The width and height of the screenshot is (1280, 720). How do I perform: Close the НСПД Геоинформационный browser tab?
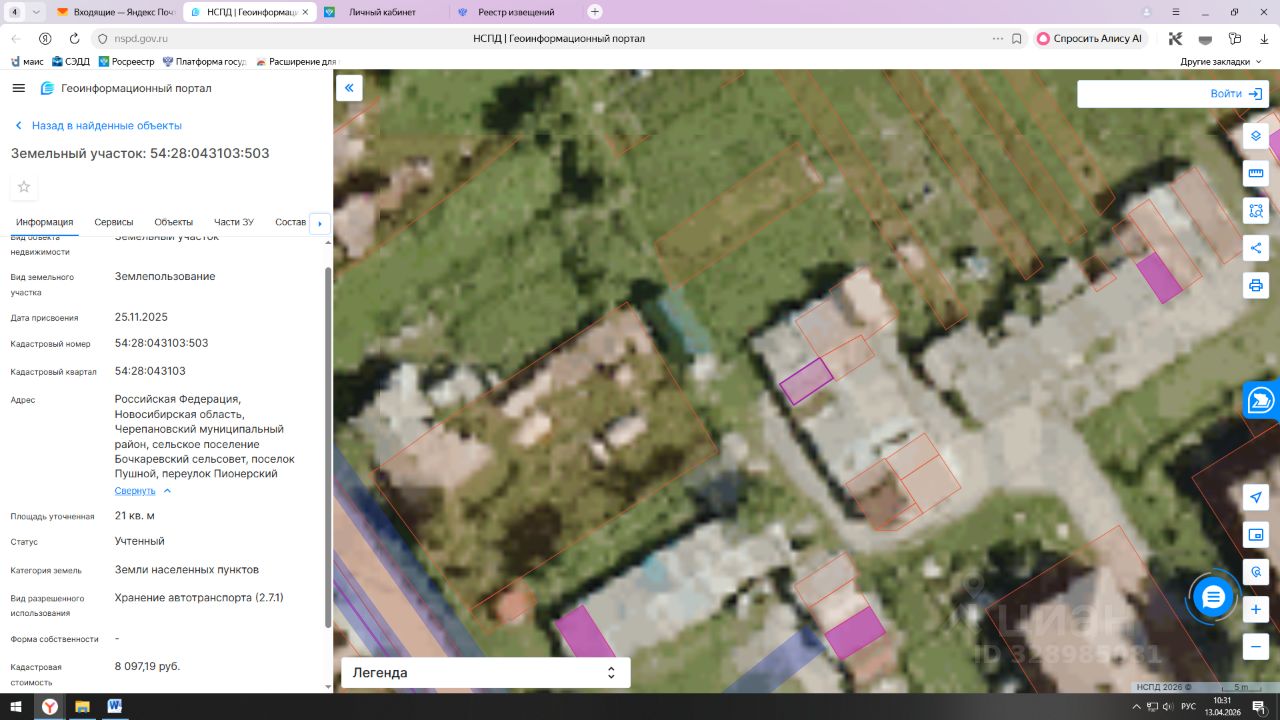click(x=305, y=12)
